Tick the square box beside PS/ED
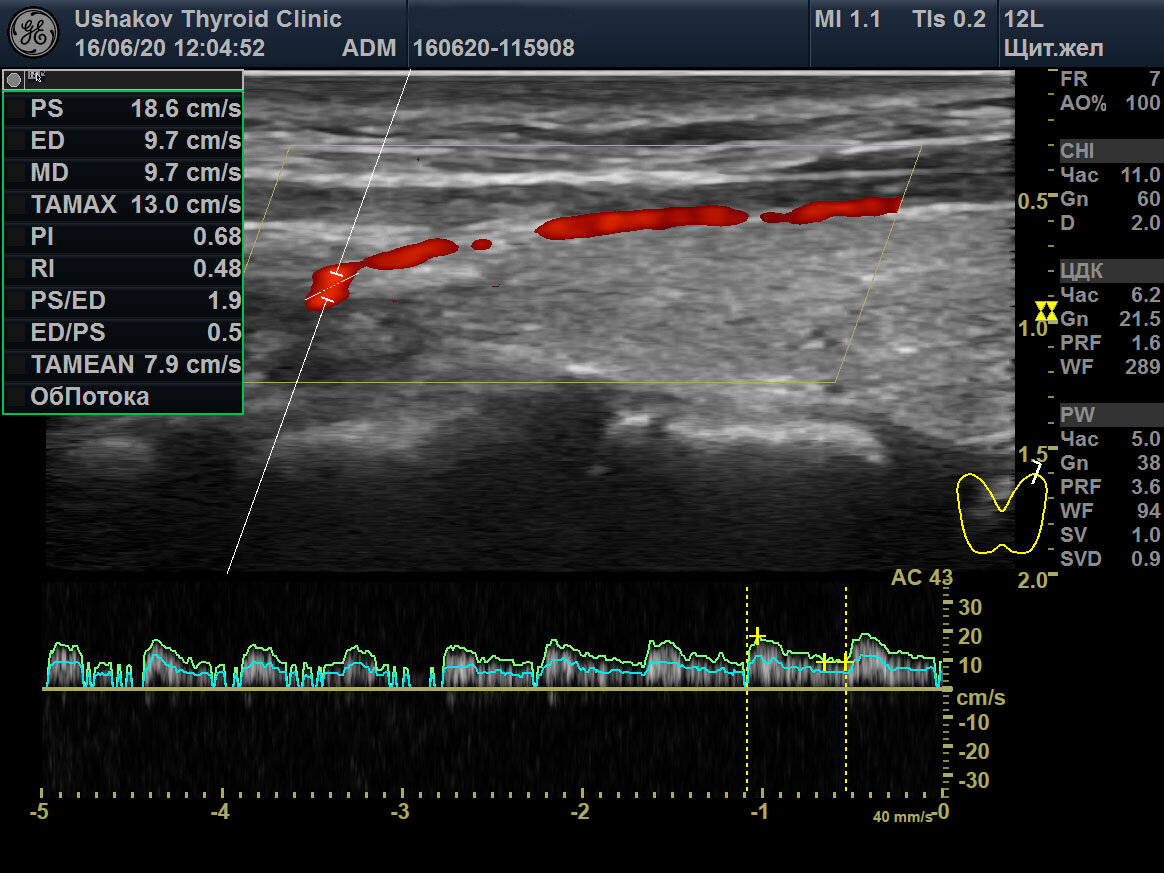 16,301
